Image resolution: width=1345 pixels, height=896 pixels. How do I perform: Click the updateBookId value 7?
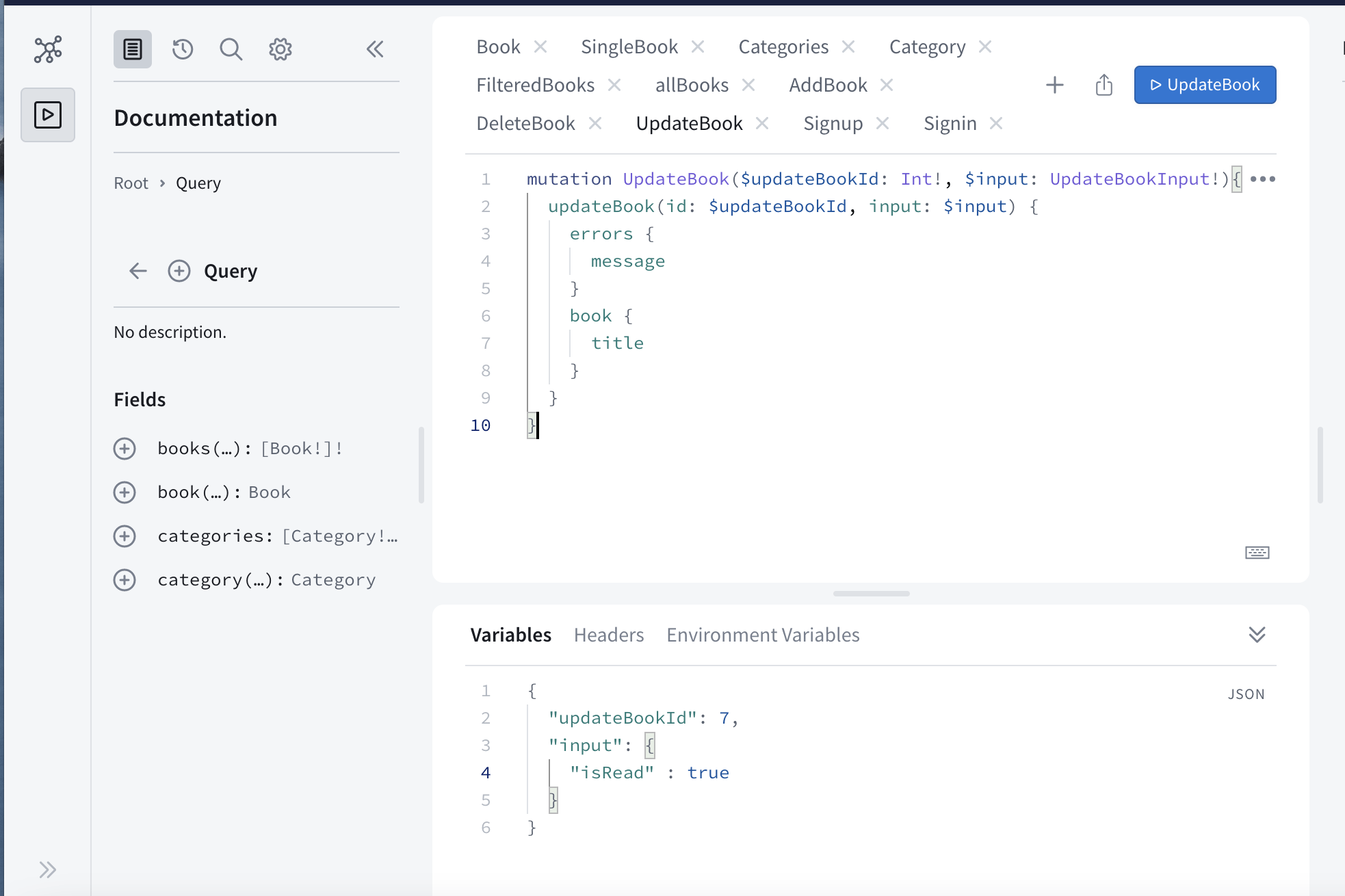click(x=724, y=718)
